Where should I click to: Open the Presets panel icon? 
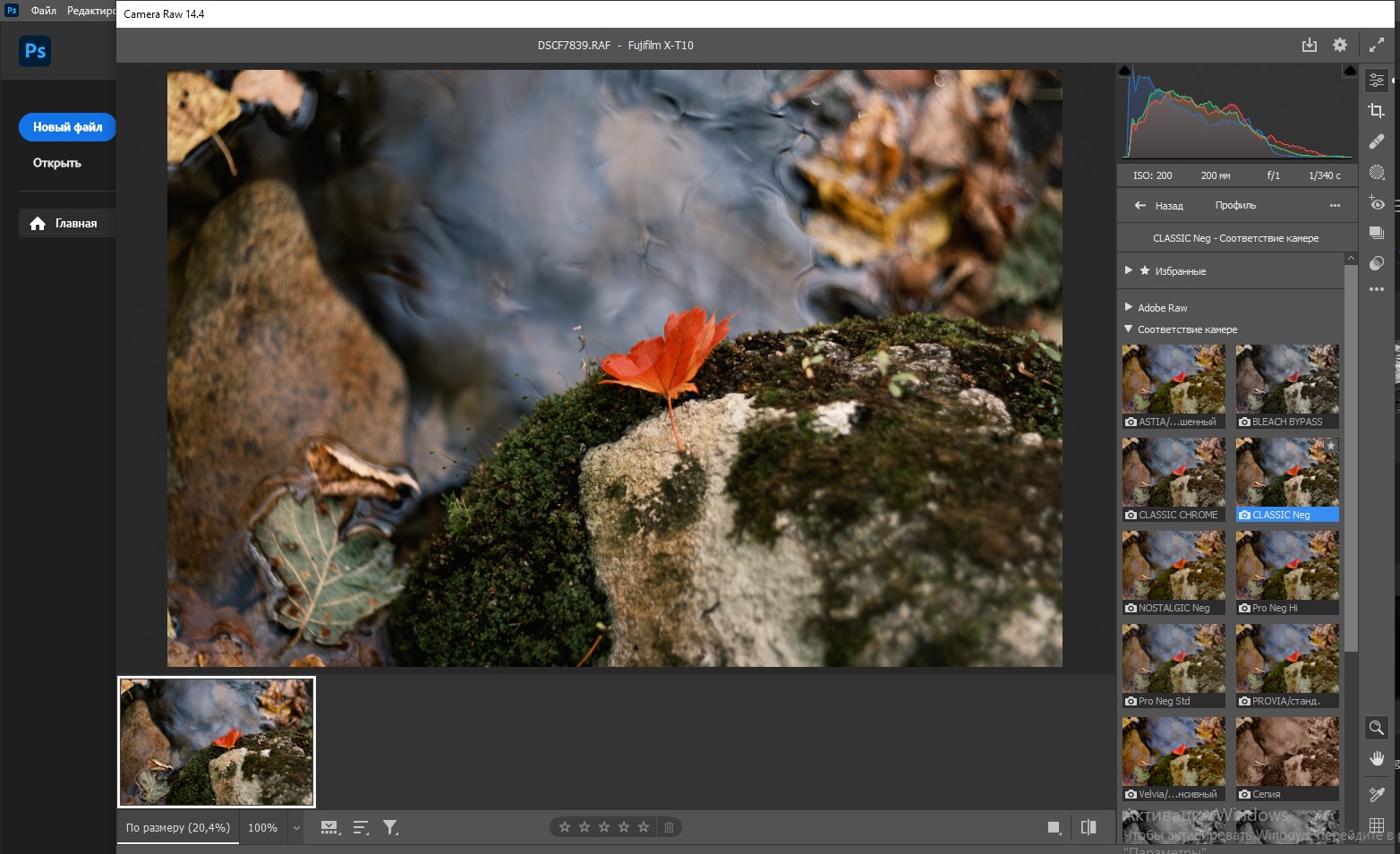pyautogui.click(x=1377, y=263)
